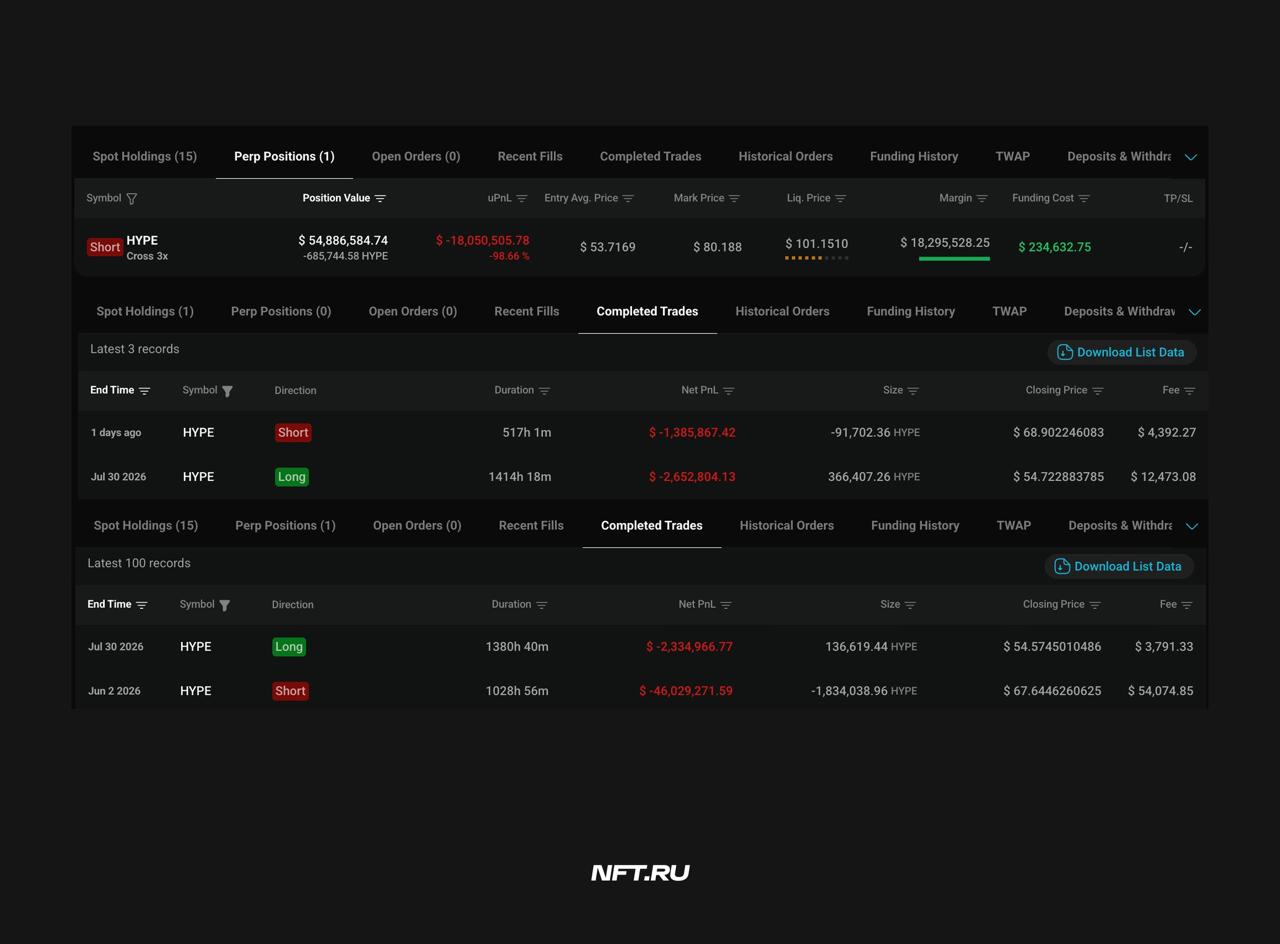The width and height of the screenshot is (1280, 944).
Task: Download List Data for Latest 3 records
Action: [1121, 352]
